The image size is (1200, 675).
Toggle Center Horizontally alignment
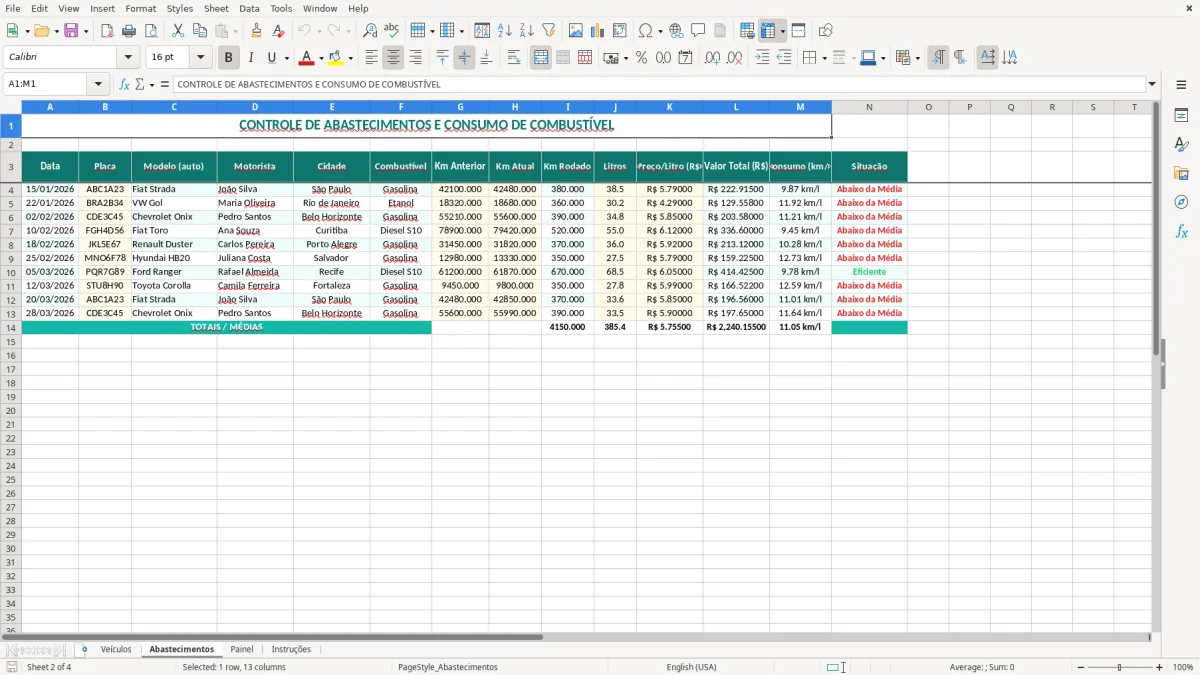click(393, 58)
